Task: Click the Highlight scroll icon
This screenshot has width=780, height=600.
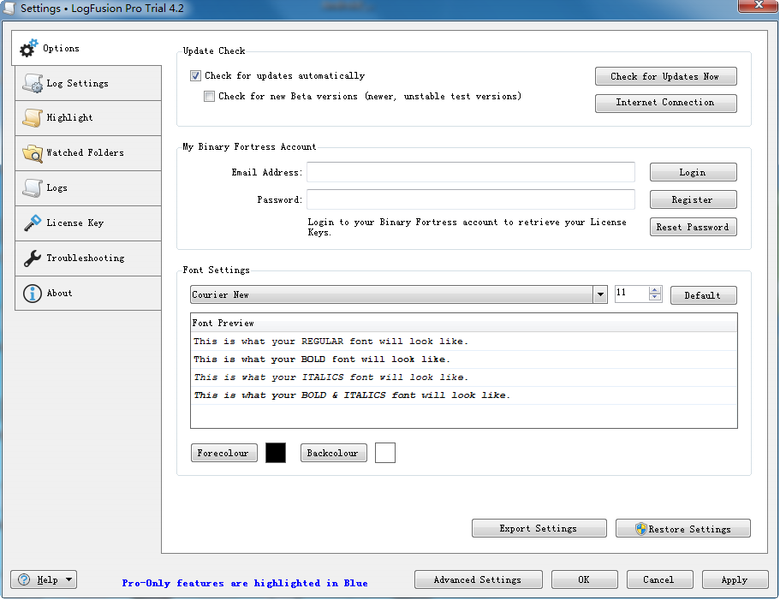Action: [x=31, y=118]
